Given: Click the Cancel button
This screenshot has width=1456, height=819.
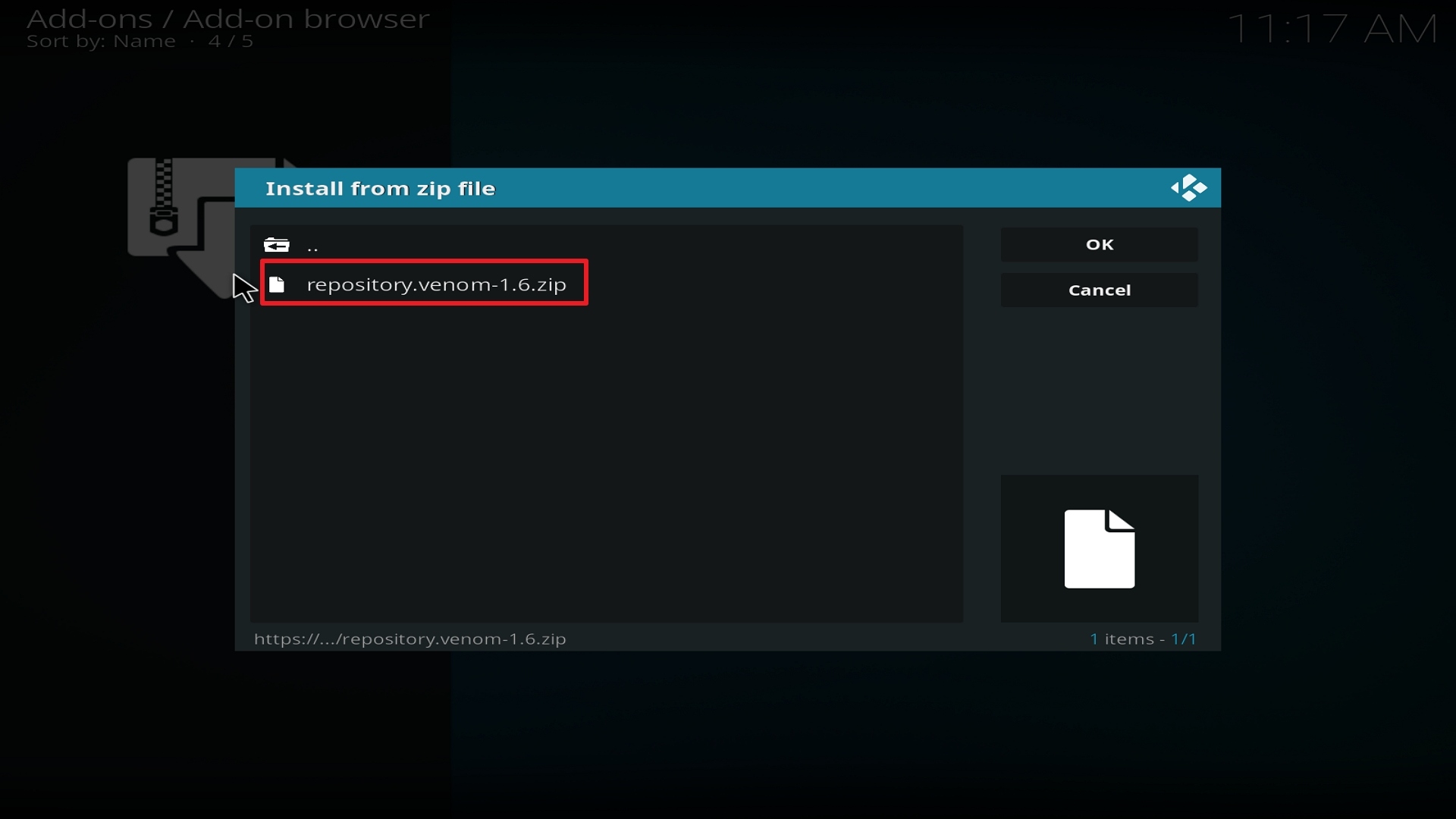Looking at the screenshot, I should [x=1100, y=290].
